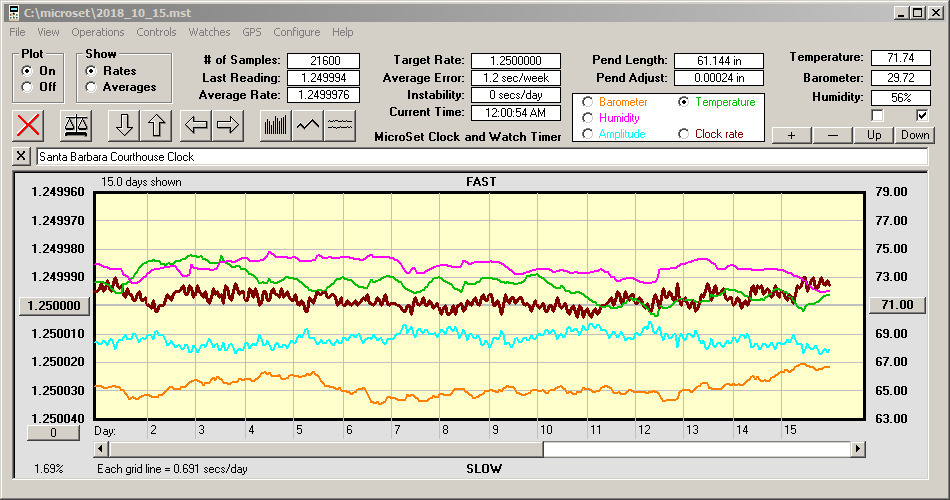Click the horizontal scrollbar right arrow
This screenshot has height=500, width=950.
(857, 449)
